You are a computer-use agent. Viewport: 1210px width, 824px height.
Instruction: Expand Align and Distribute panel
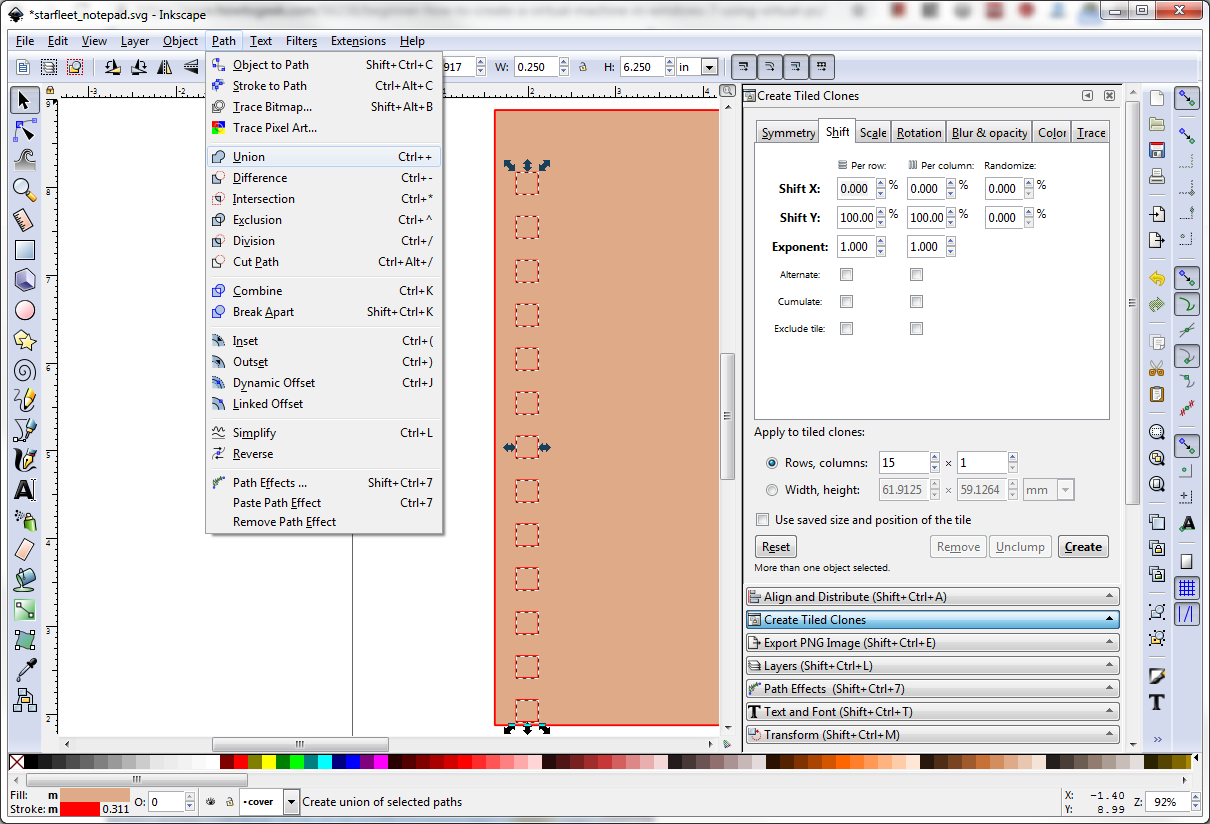click(932, 597)
